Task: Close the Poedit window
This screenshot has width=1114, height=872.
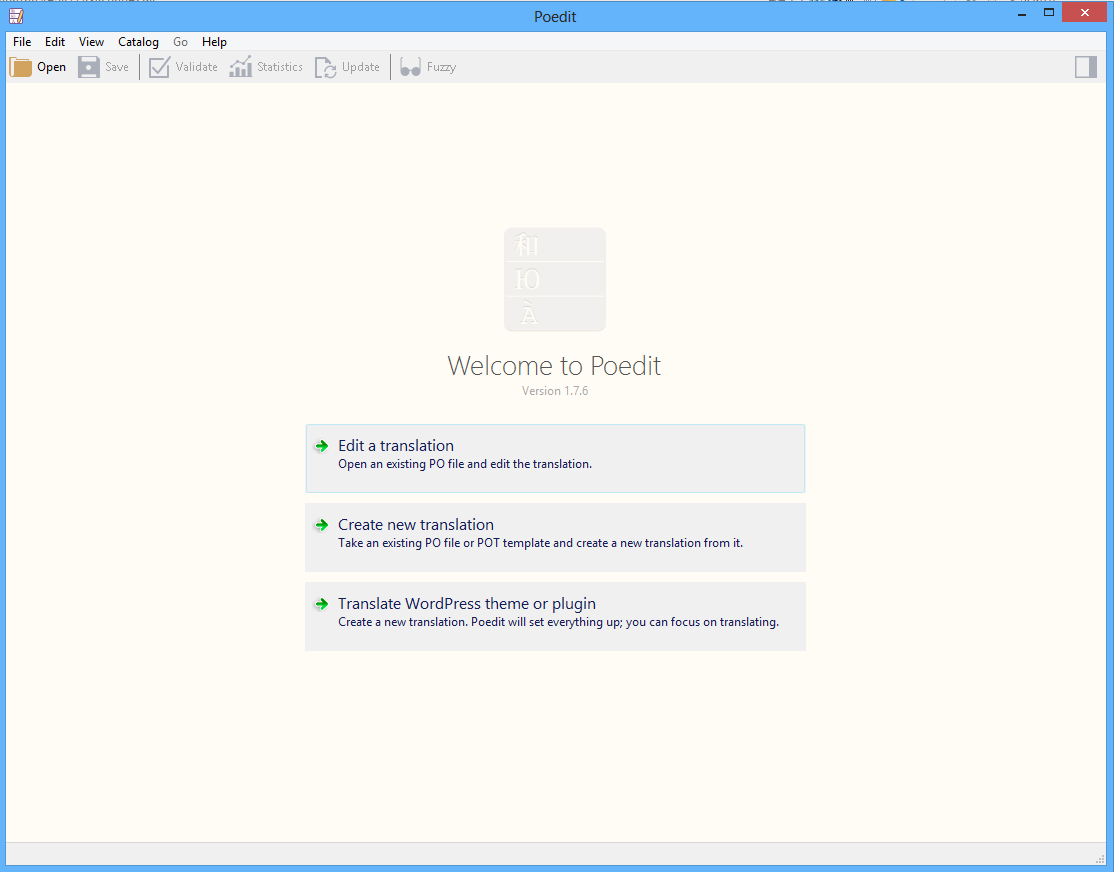Action: point(1084,13)
